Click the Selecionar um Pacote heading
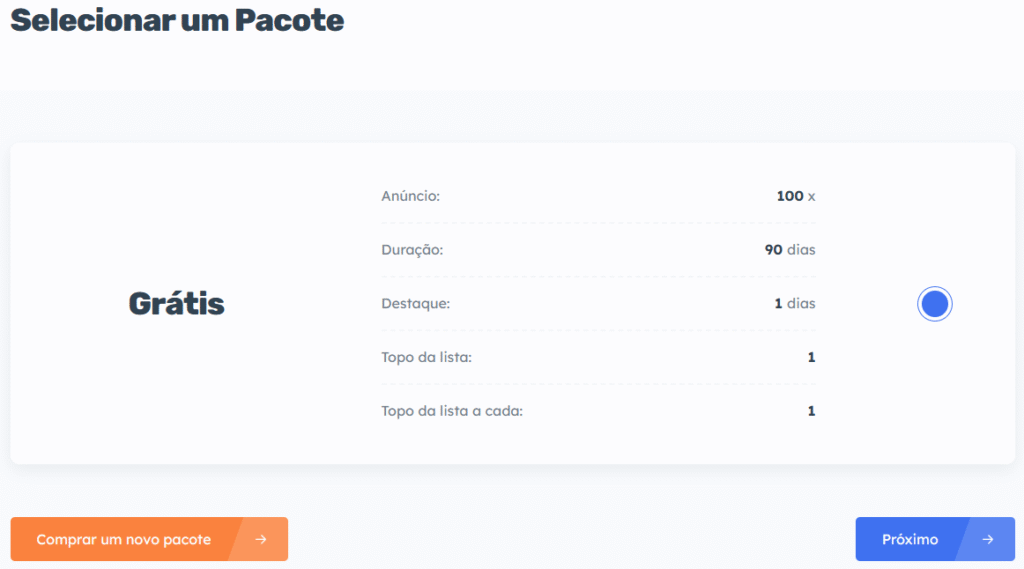1024x569 pixels. coord(177,20)
